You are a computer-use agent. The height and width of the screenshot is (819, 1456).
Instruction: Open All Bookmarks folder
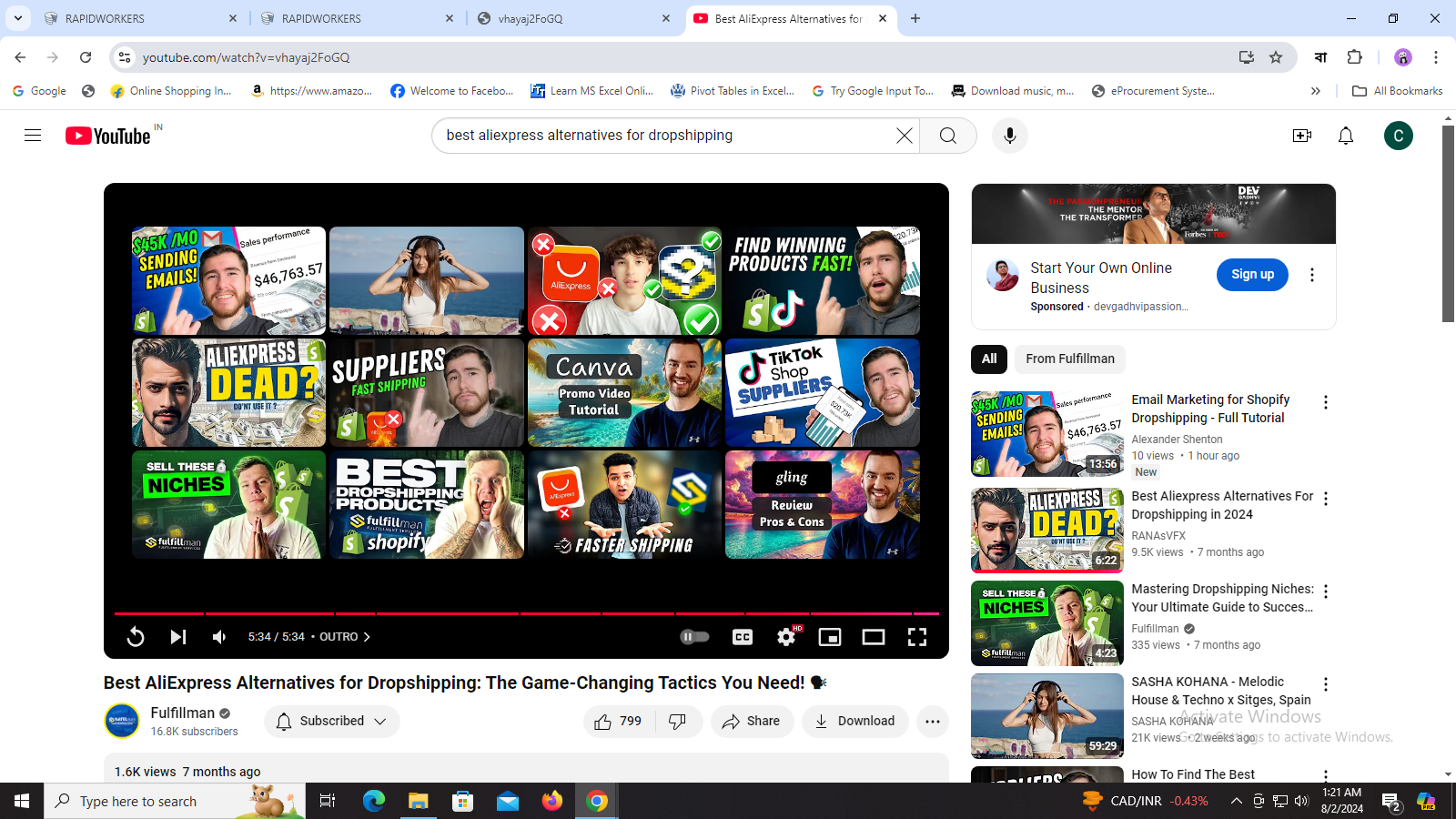click(x=1398, y=91)
